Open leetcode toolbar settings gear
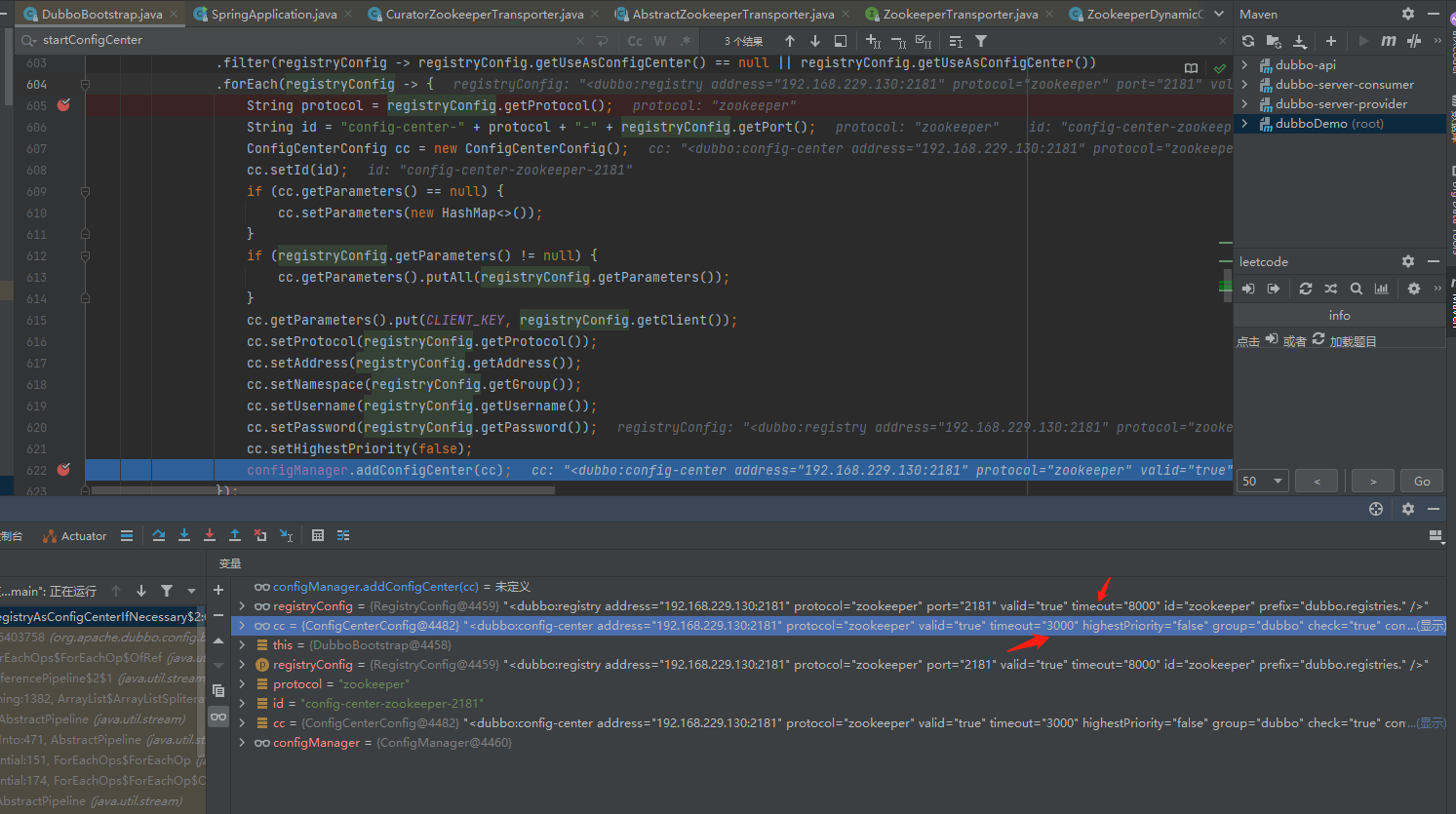The height and width of the screenshot is (814, 1456). (x=1414, y=289)
